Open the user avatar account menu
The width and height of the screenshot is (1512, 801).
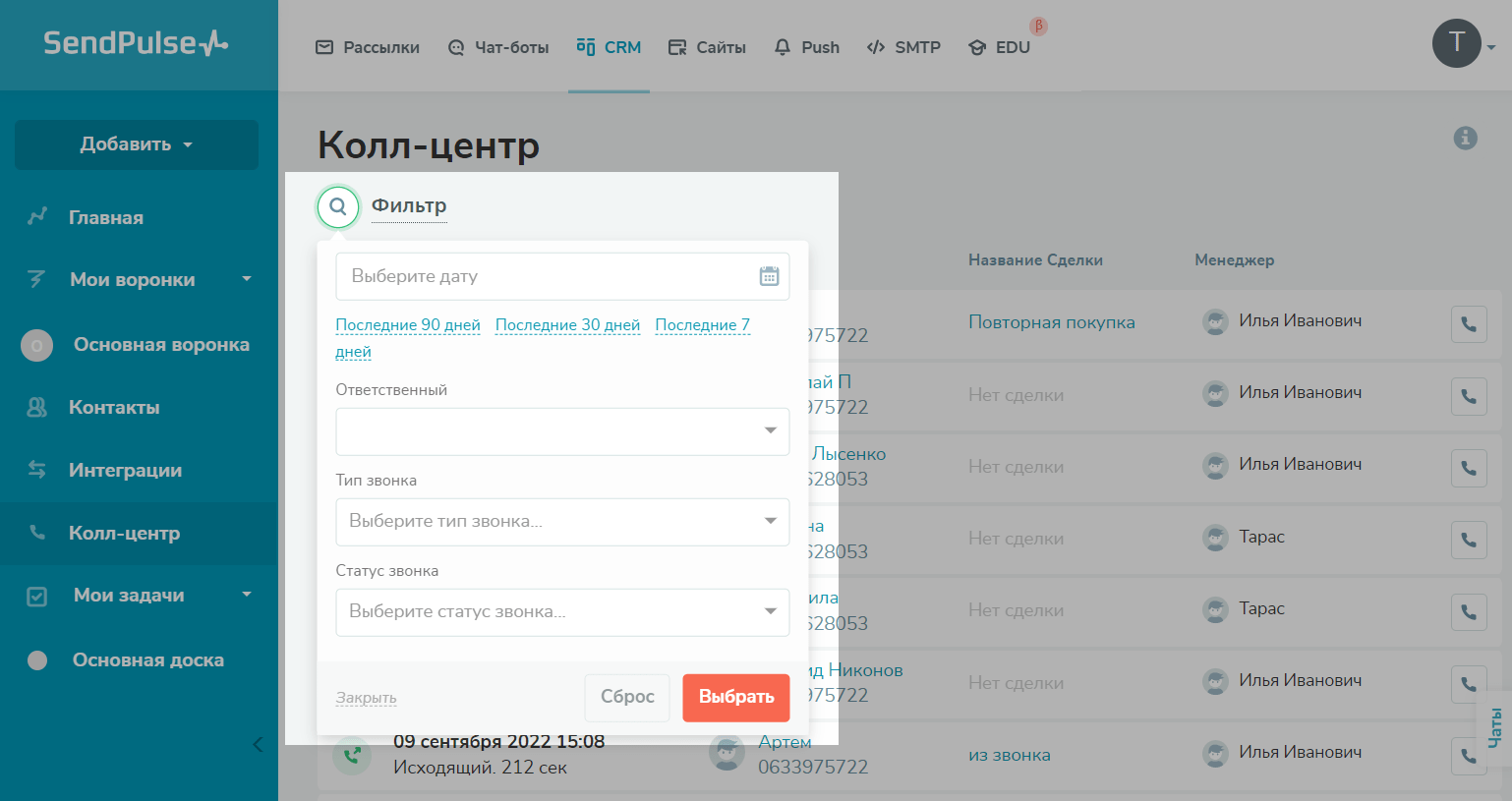click(1457, 44)
